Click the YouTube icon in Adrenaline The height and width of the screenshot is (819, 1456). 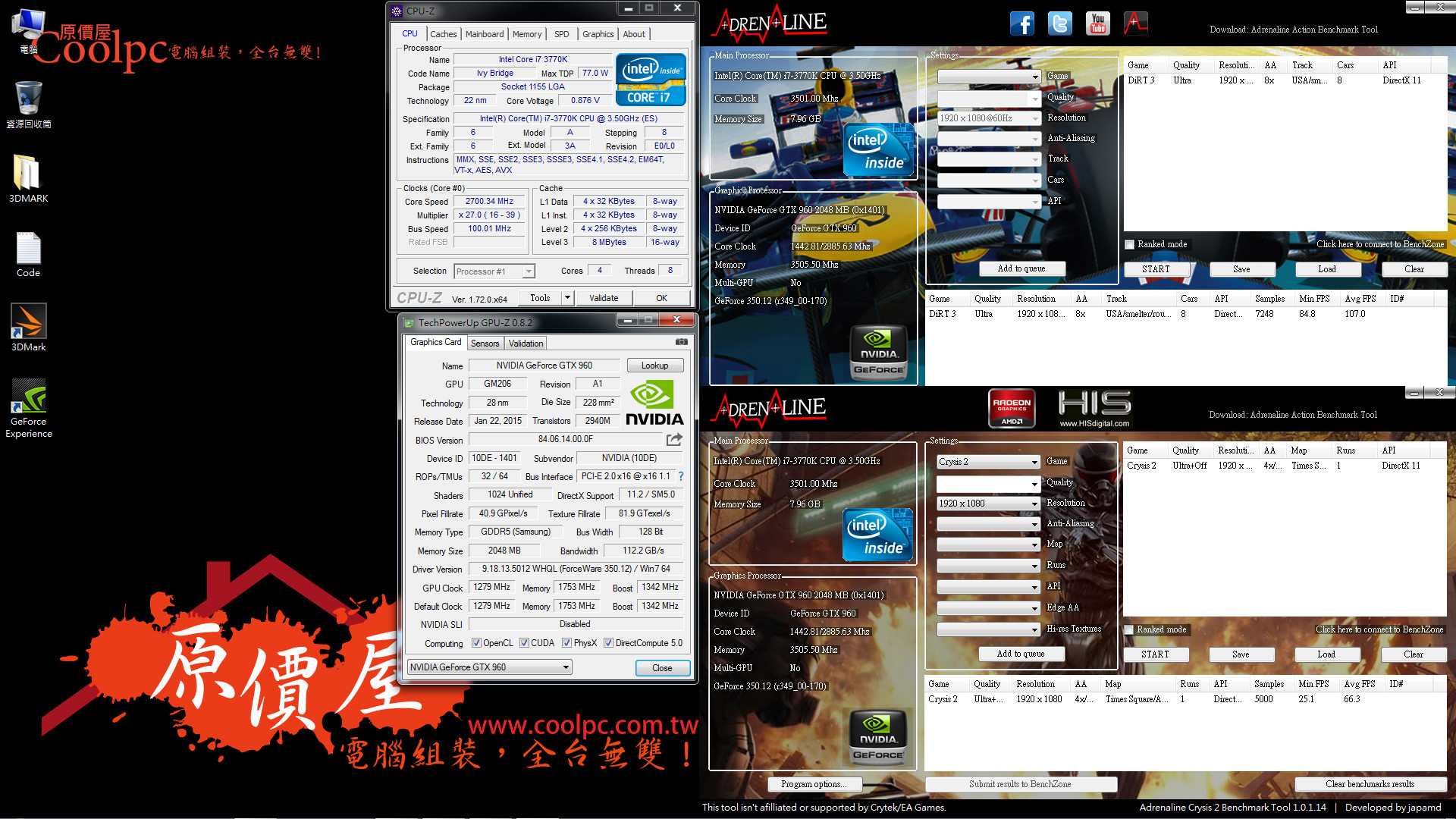click(x=1097, y=24)
